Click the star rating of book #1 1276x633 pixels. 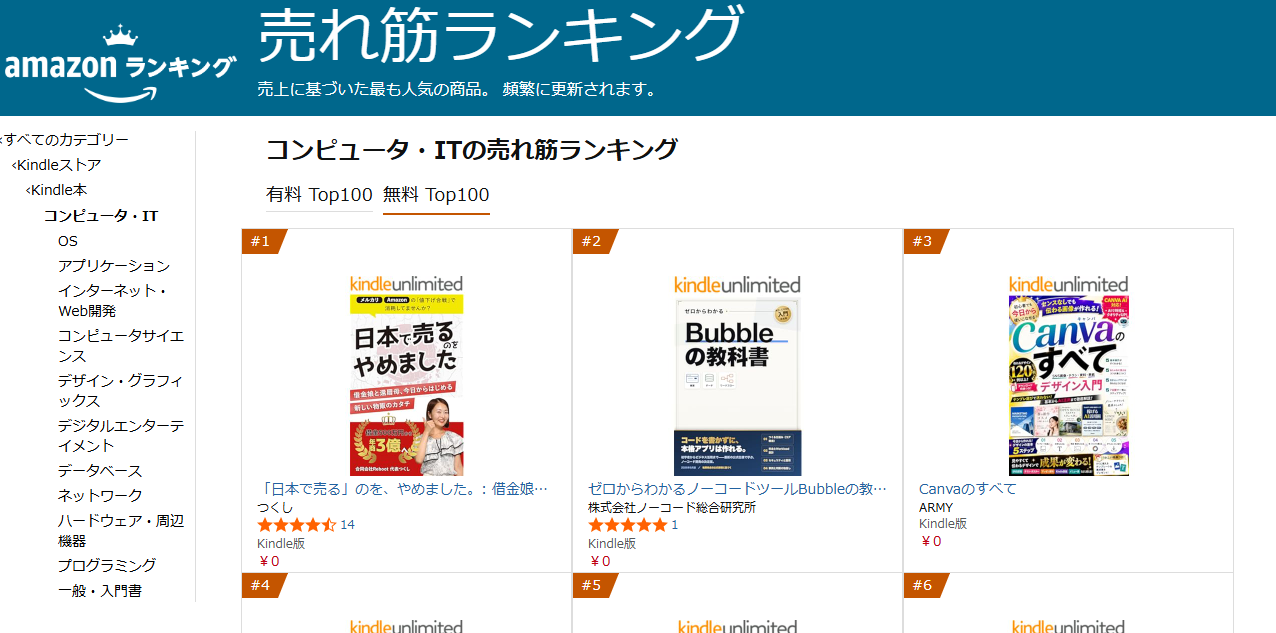tap(296, 524)
